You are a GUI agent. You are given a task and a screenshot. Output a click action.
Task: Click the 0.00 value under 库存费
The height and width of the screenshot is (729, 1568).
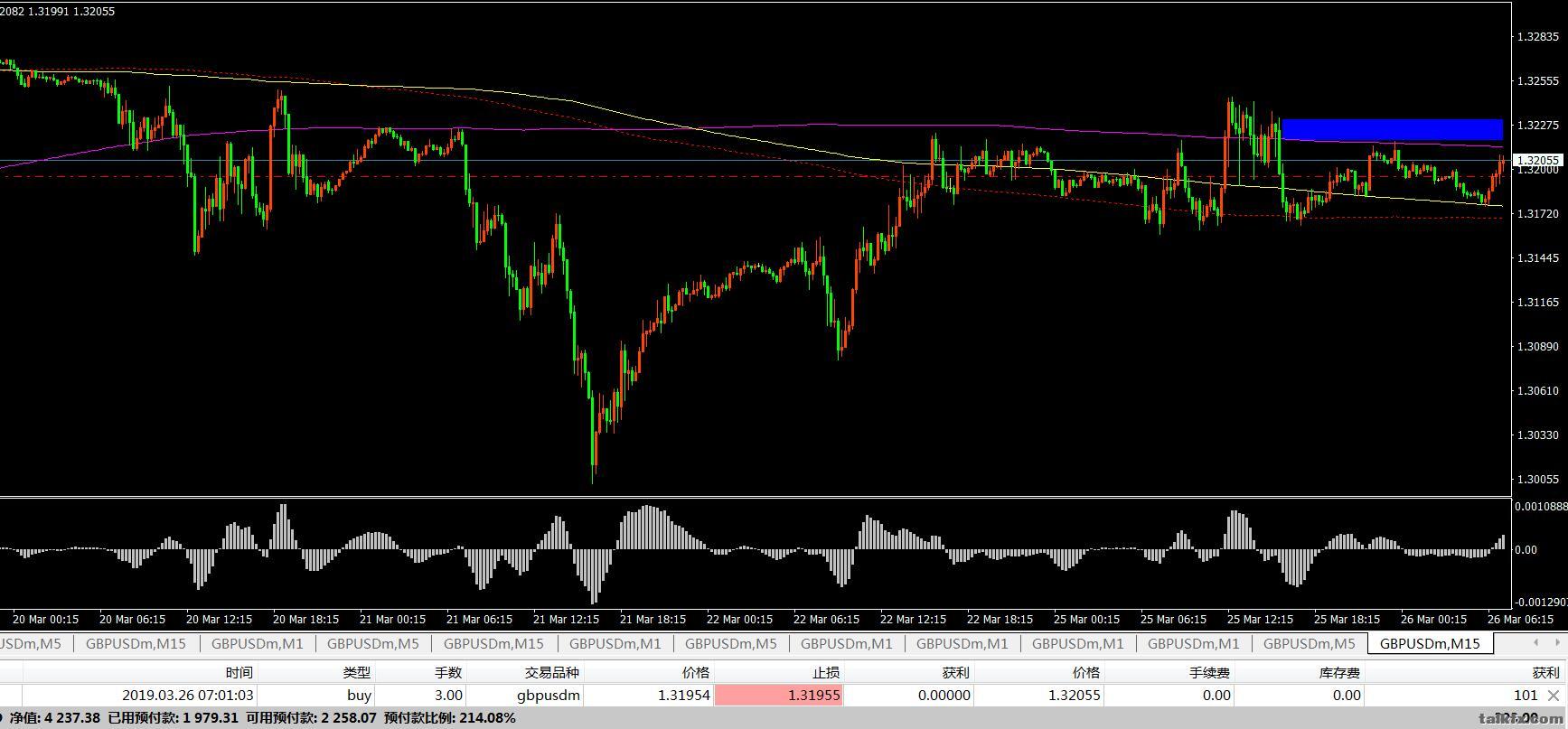coord(1347,695)
